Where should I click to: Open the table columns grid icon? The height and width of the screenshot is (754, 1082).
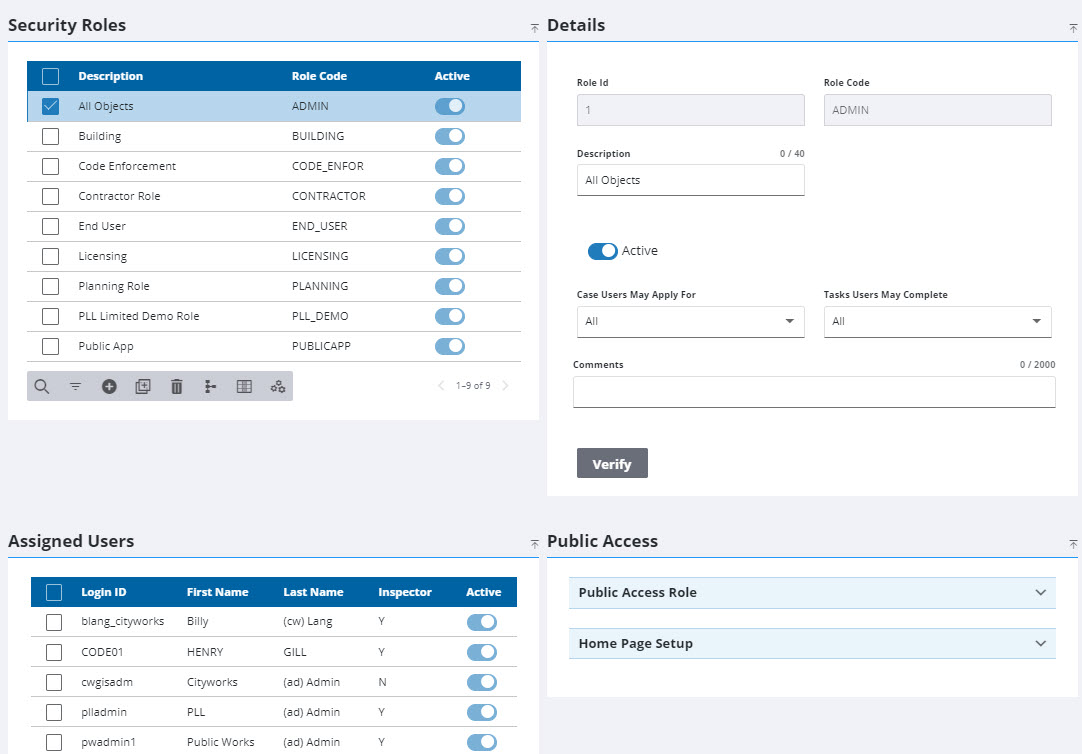tap(244, 386)
